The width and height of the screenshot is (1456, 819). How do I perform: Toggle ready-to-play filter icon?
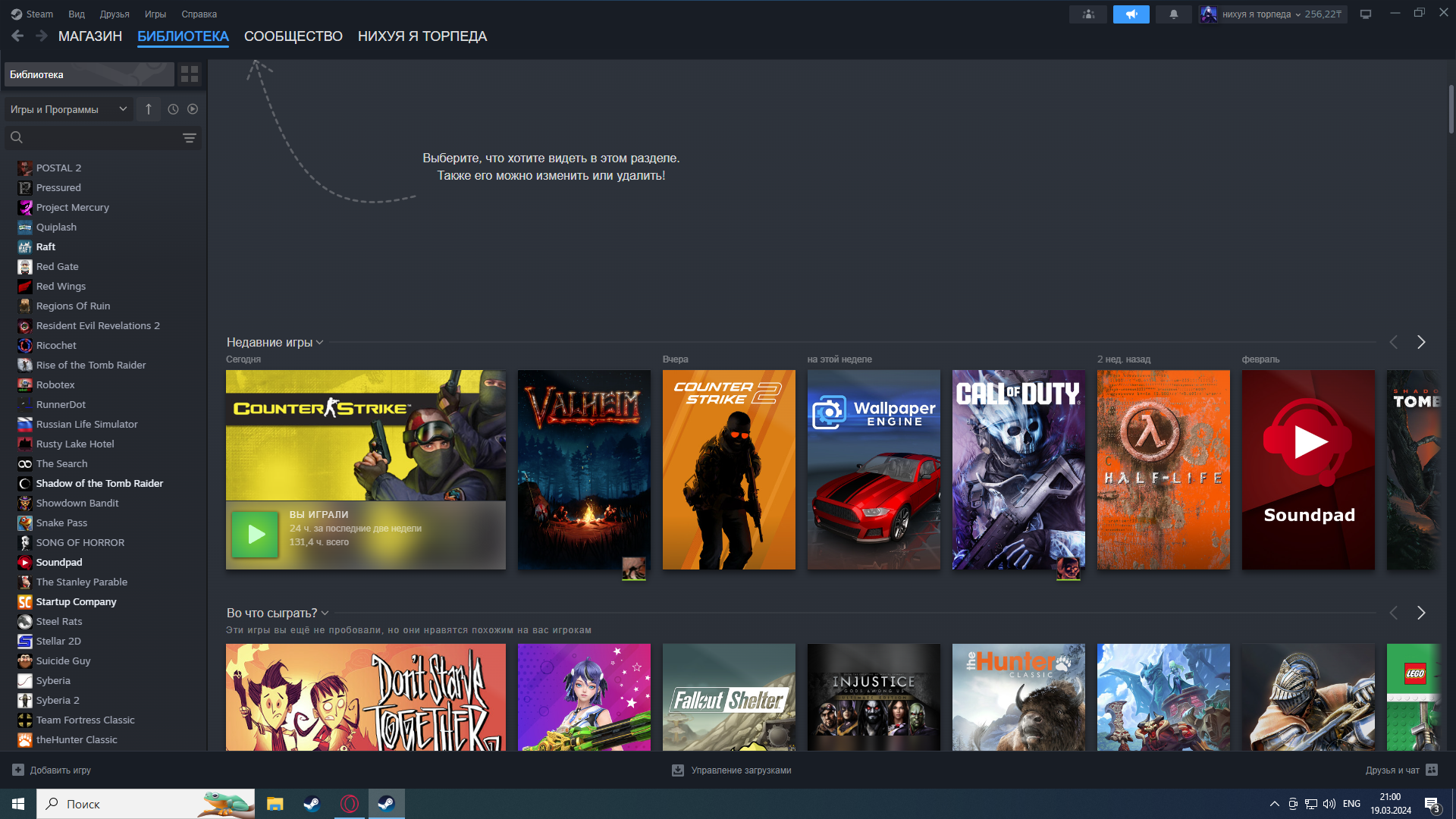point(193,109)
